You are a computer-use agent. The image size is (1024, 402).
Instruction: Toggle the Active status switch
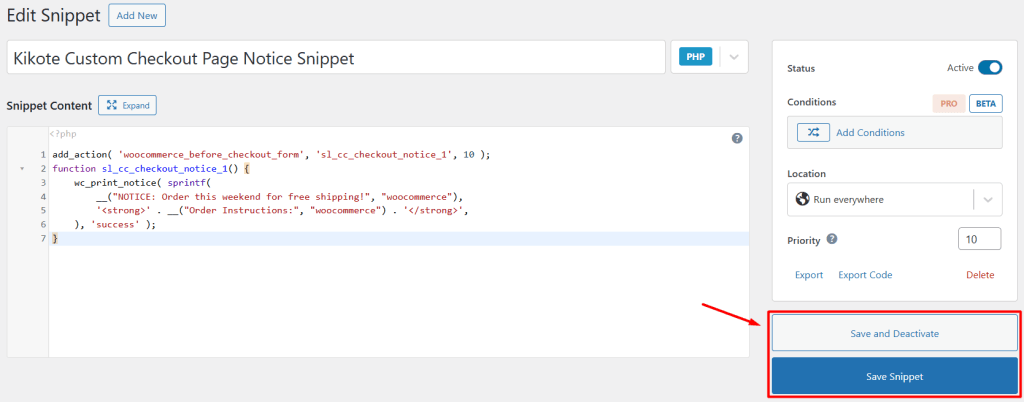click(x=989, y=68)
